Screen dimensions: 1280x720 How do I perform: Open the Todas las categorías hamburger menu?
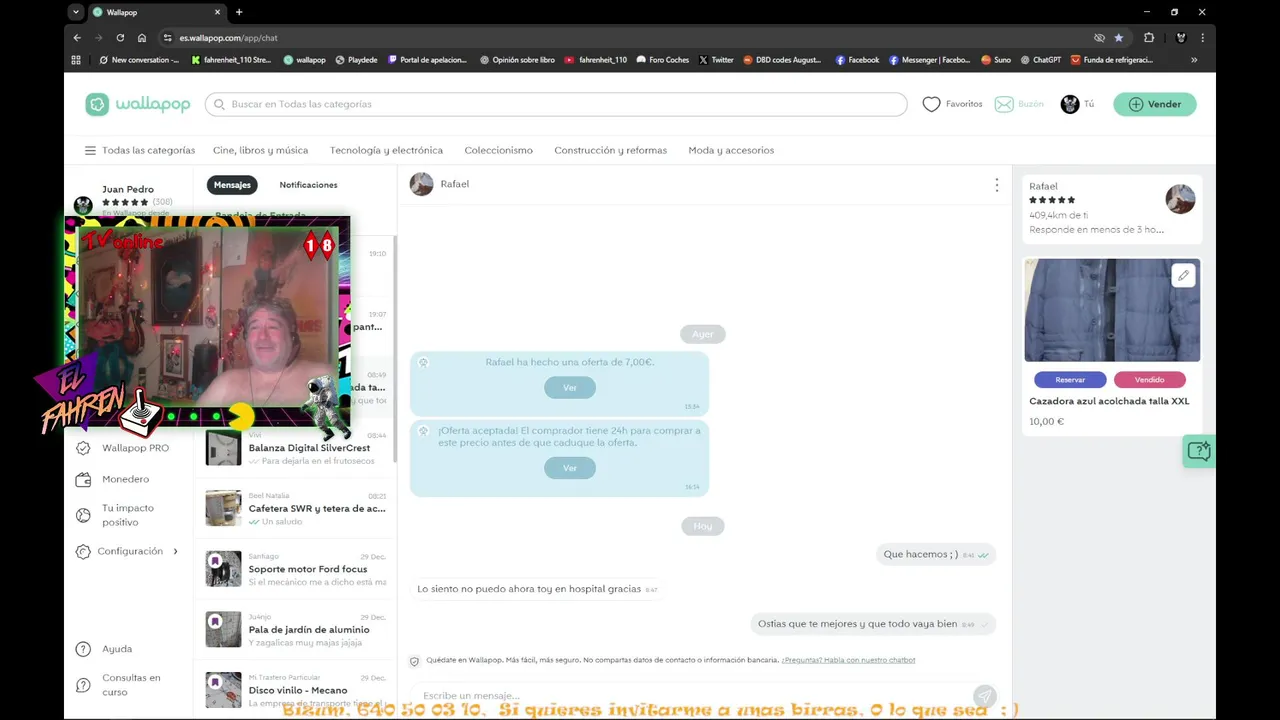click(x=90, y=150)
